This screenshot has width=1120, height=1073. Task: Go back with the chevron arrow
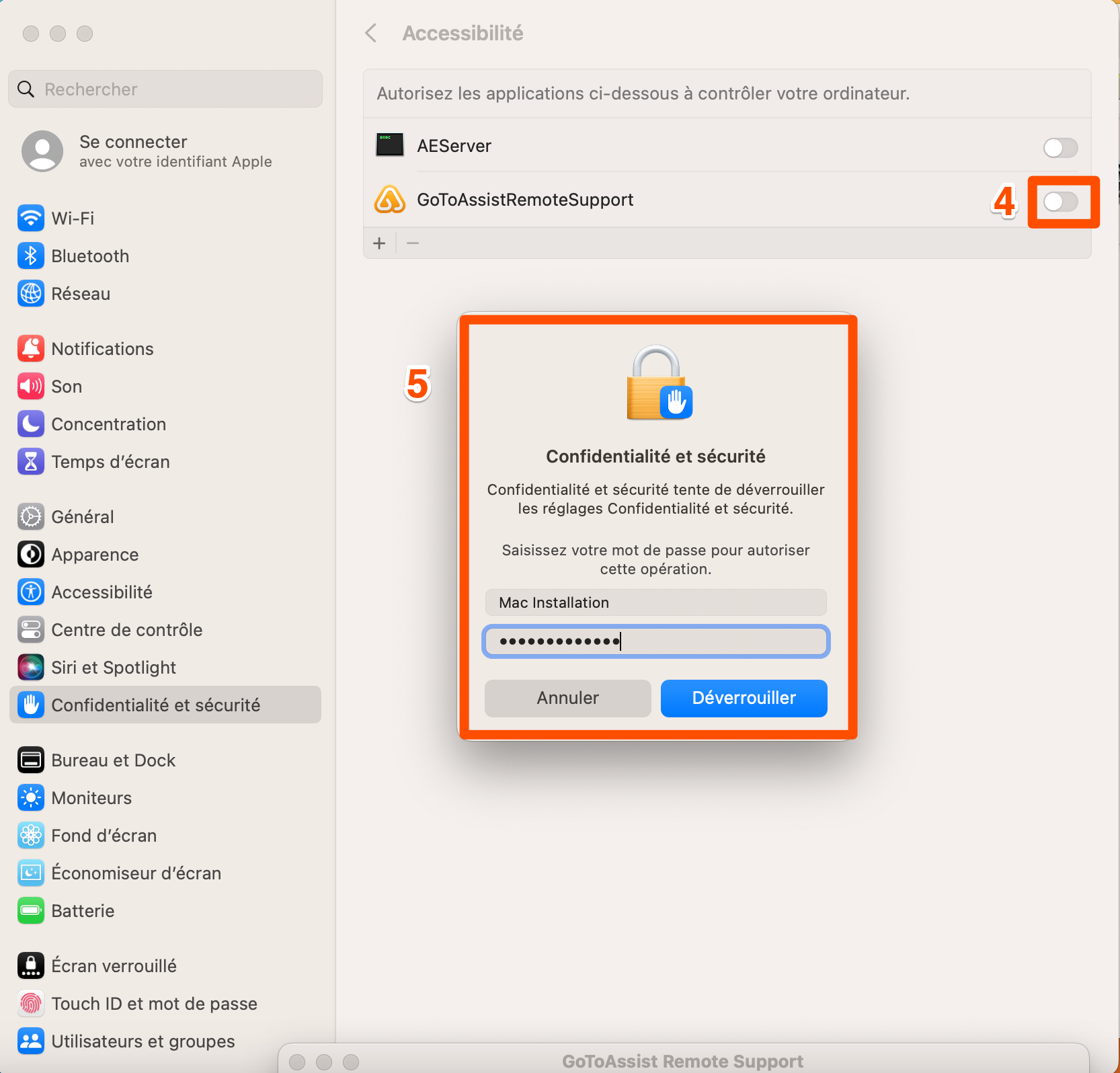pyautogui.click(x=371, y=33)
